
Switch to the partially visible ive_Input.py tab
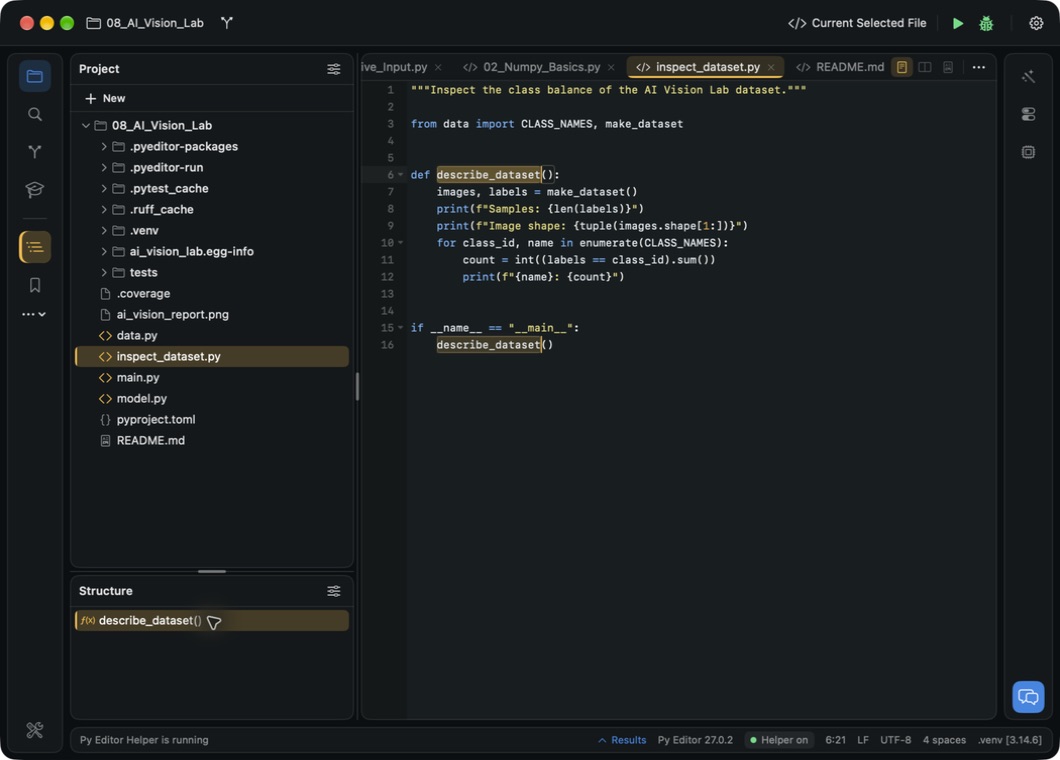pos(394,67)
